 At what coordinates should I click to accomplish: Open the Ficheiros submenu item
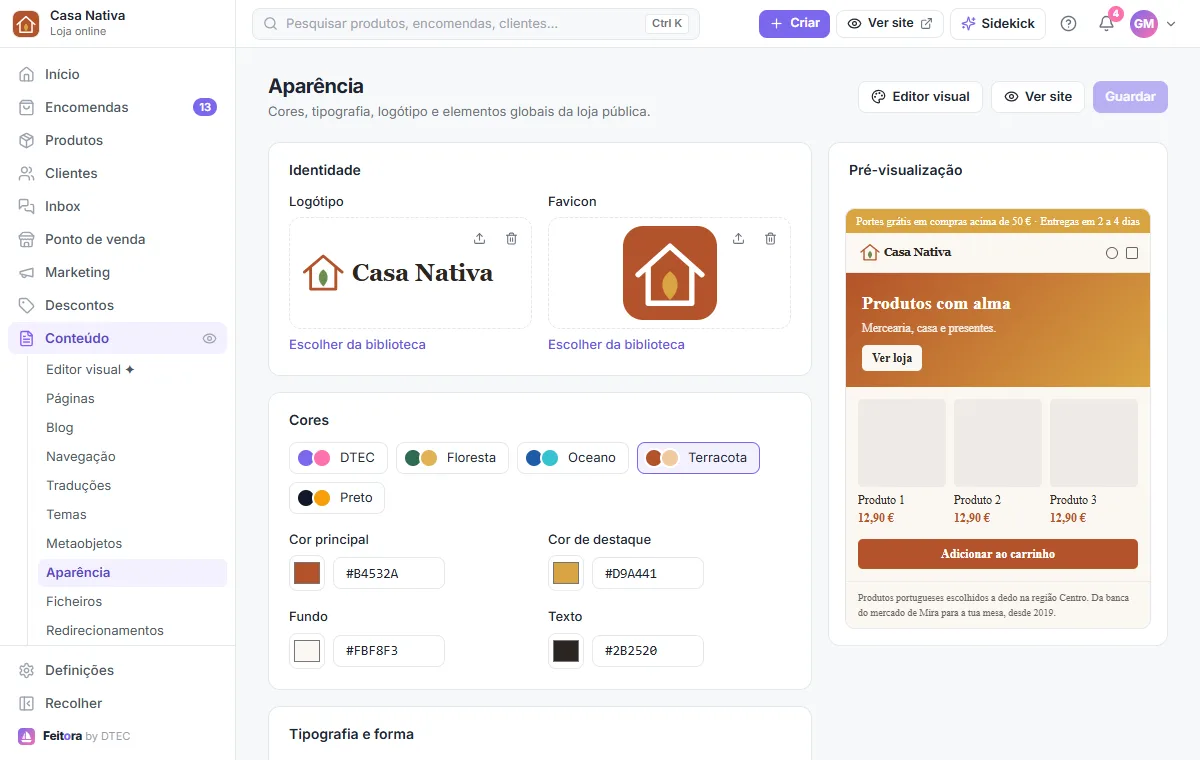132,601
